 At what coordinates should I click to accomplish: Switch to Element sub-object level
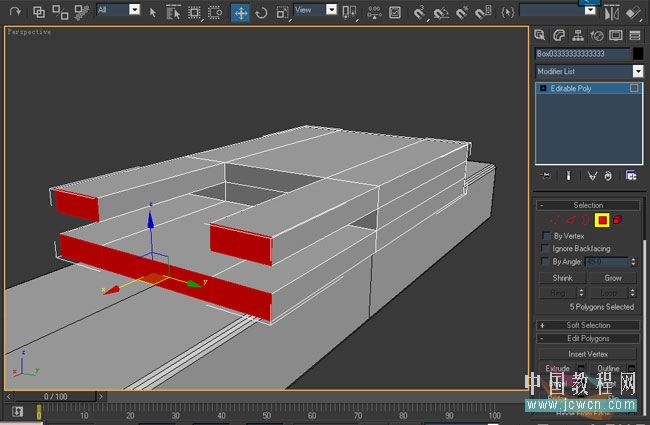coord(618,220)
